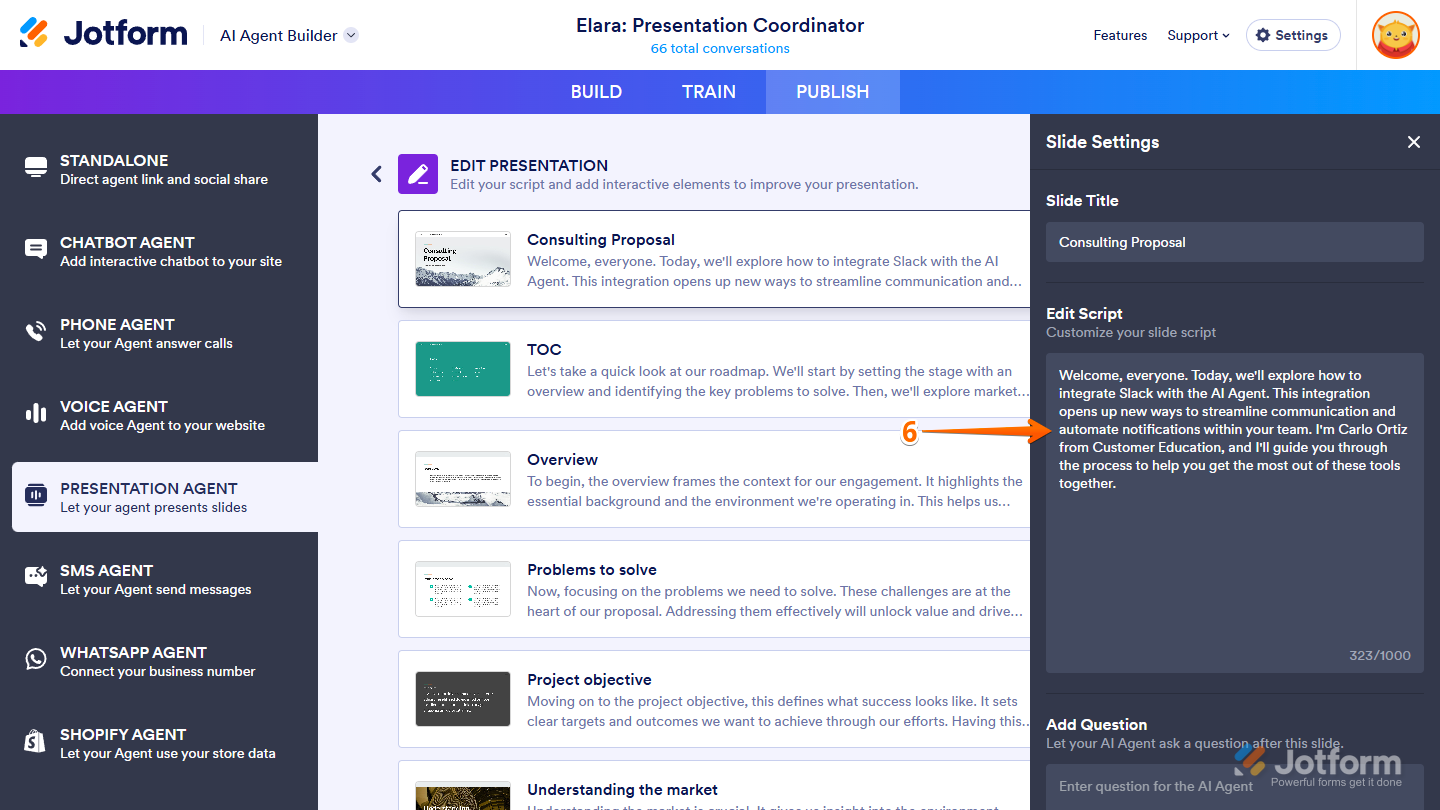
Task: Click the Overview slide name
Action: tap(563, 460)
